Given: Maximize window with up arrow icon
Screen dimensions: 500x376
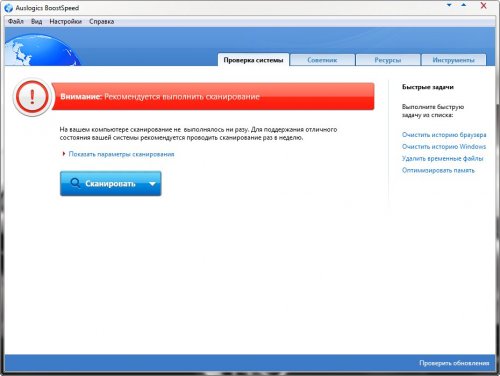Looking at the screenshot, I should click(x=464, y=5).
